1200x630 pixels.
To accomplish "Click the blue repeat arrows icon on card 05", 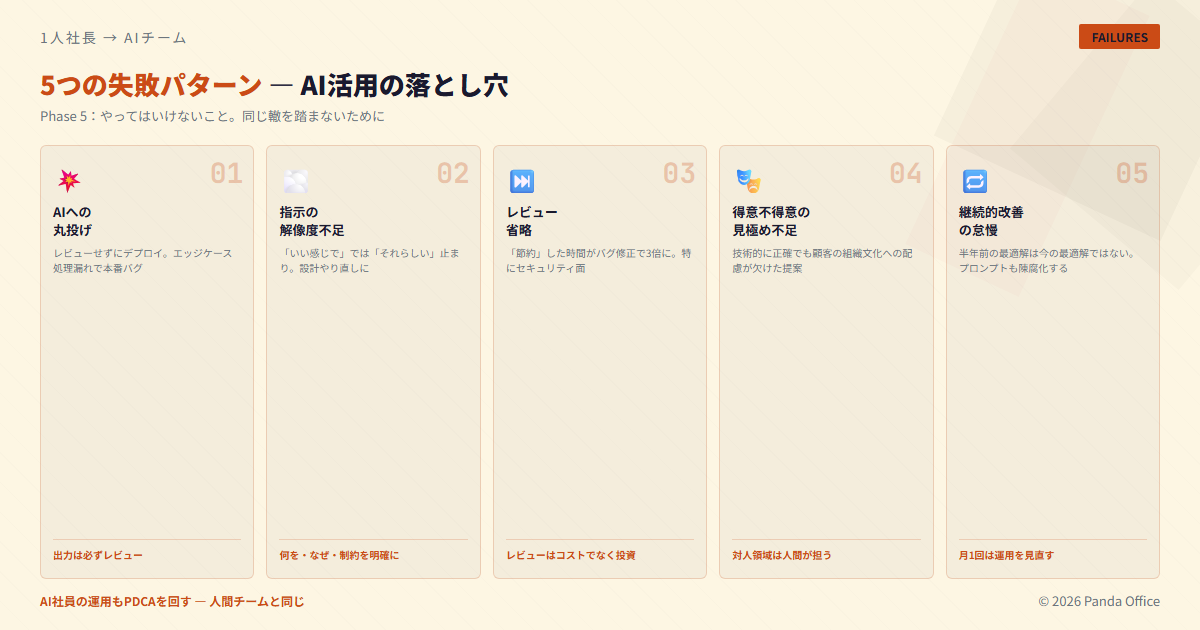I will coord(974,181).
